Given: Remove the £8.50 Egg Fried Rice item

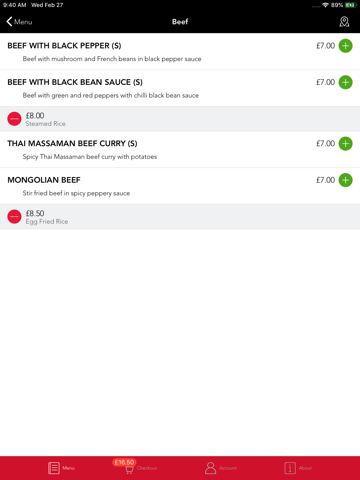Looking at the screenshot, I should click(14, 217).
